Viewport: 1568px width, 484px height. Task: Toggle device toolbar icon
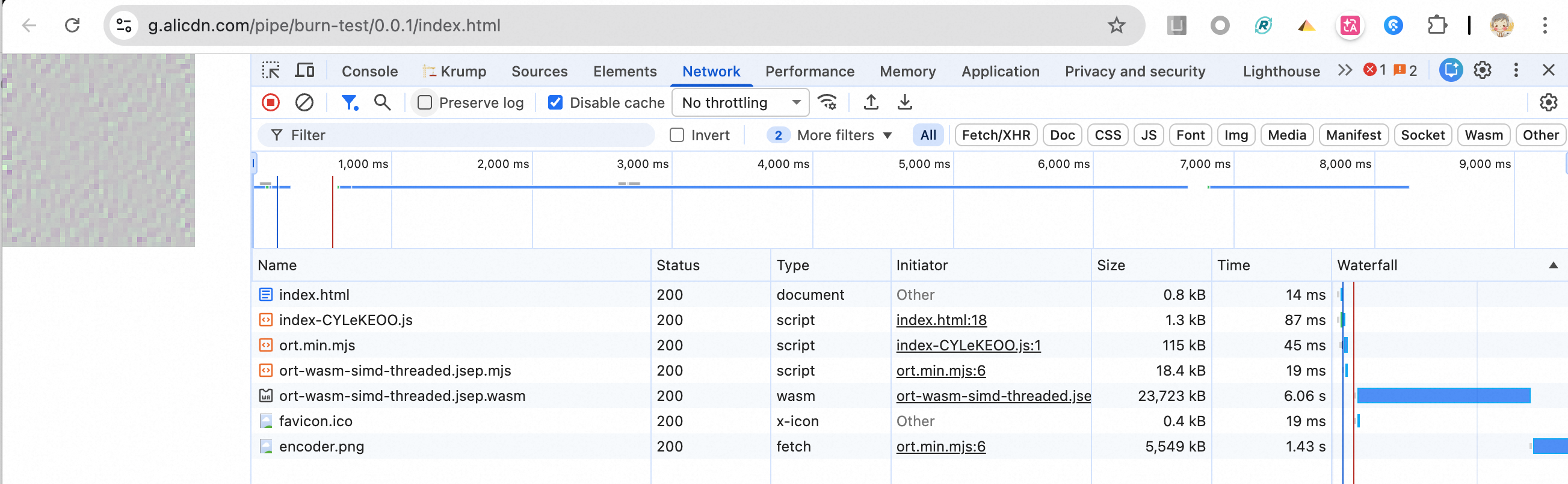click(x=304, y=70)
